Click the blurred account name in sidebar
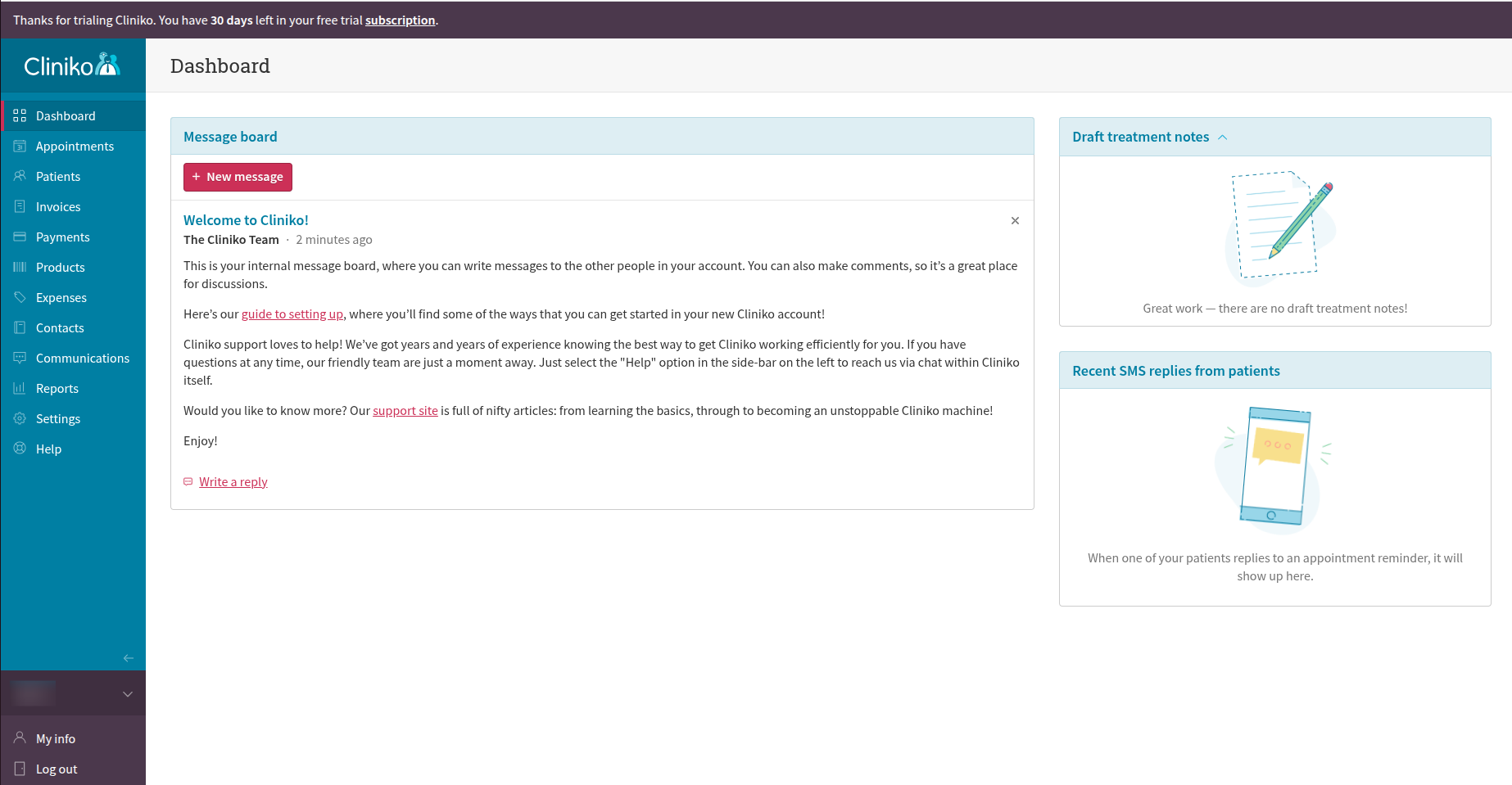The width and height of the screenshot is (1512, 785). pos(34,693)
